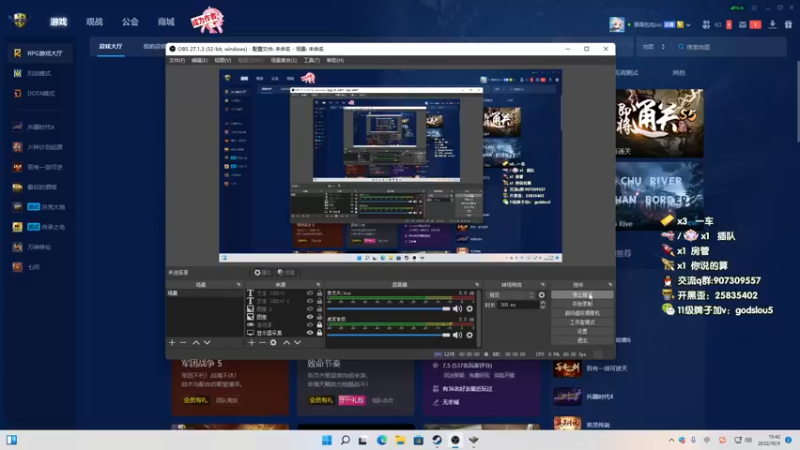Move scene up with arrow icon

tap(196, 343)
